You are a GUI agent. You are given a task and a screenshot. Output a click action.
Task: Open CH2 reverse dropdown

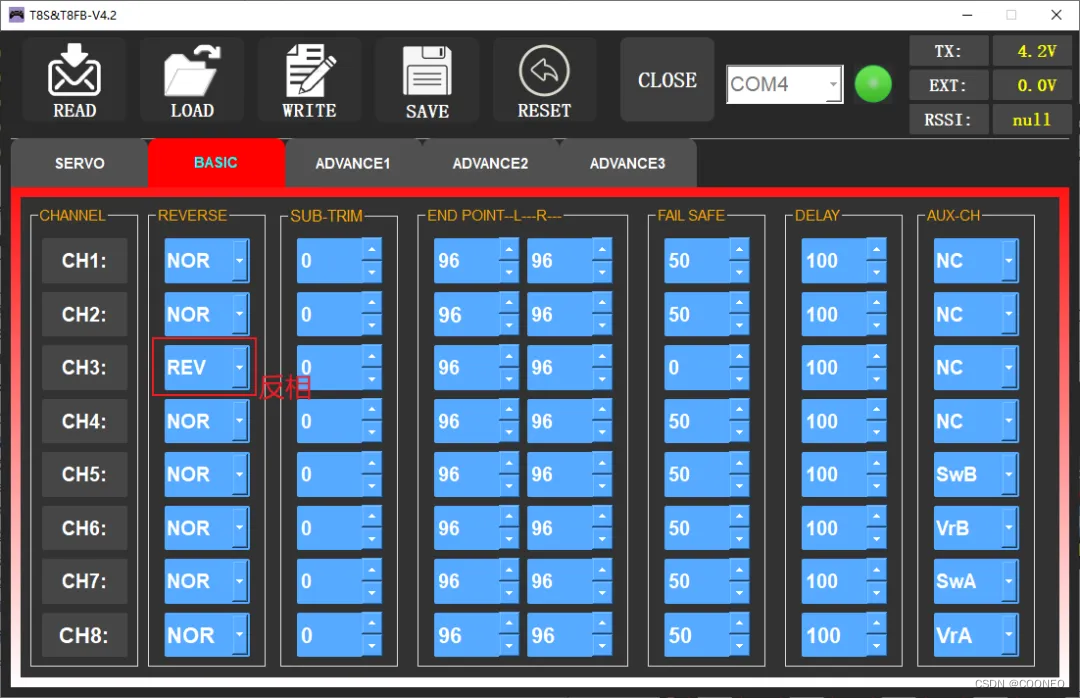(240, 314)
